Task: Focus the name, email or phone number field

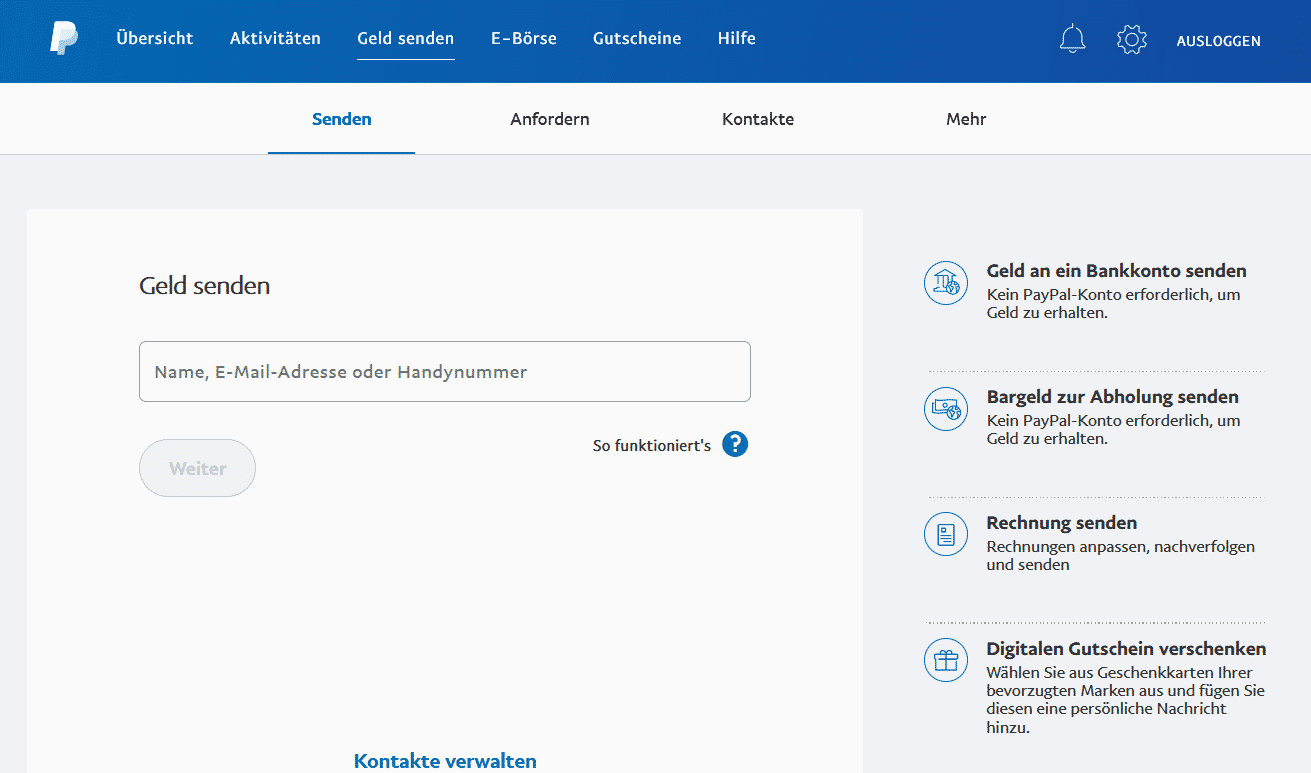Action: click(x=445, y=372)
